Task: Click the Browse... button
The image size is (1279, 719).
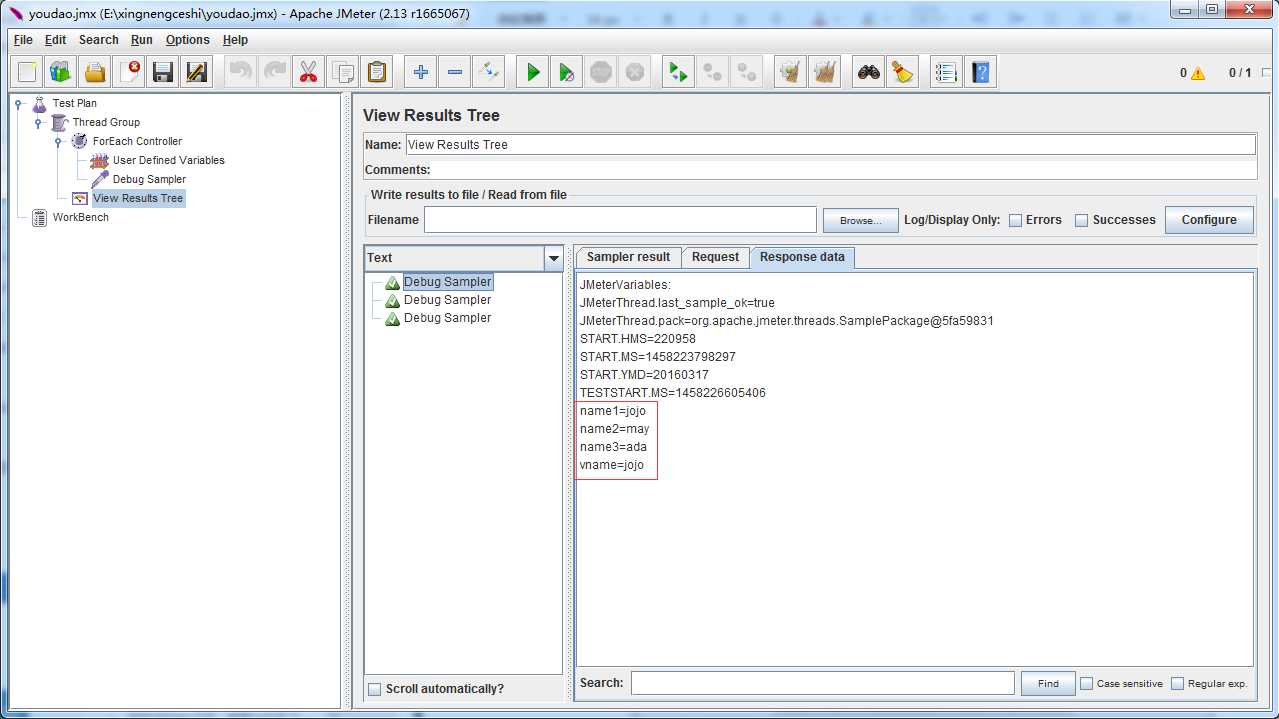Action: tap(860, 220)
